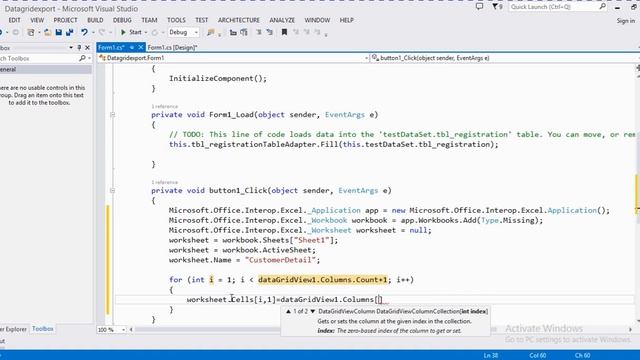Undo the last edit with Undo icon

pos(84,32)
